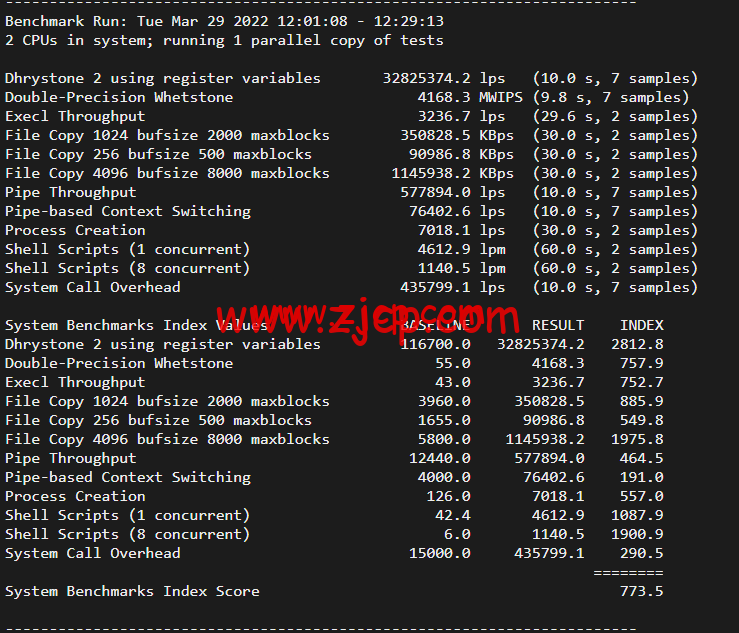Click System Call Overhead baseline 15000.0
Image resolution: width=739 pixels, height=633 pixels.
tap(439, 553)
